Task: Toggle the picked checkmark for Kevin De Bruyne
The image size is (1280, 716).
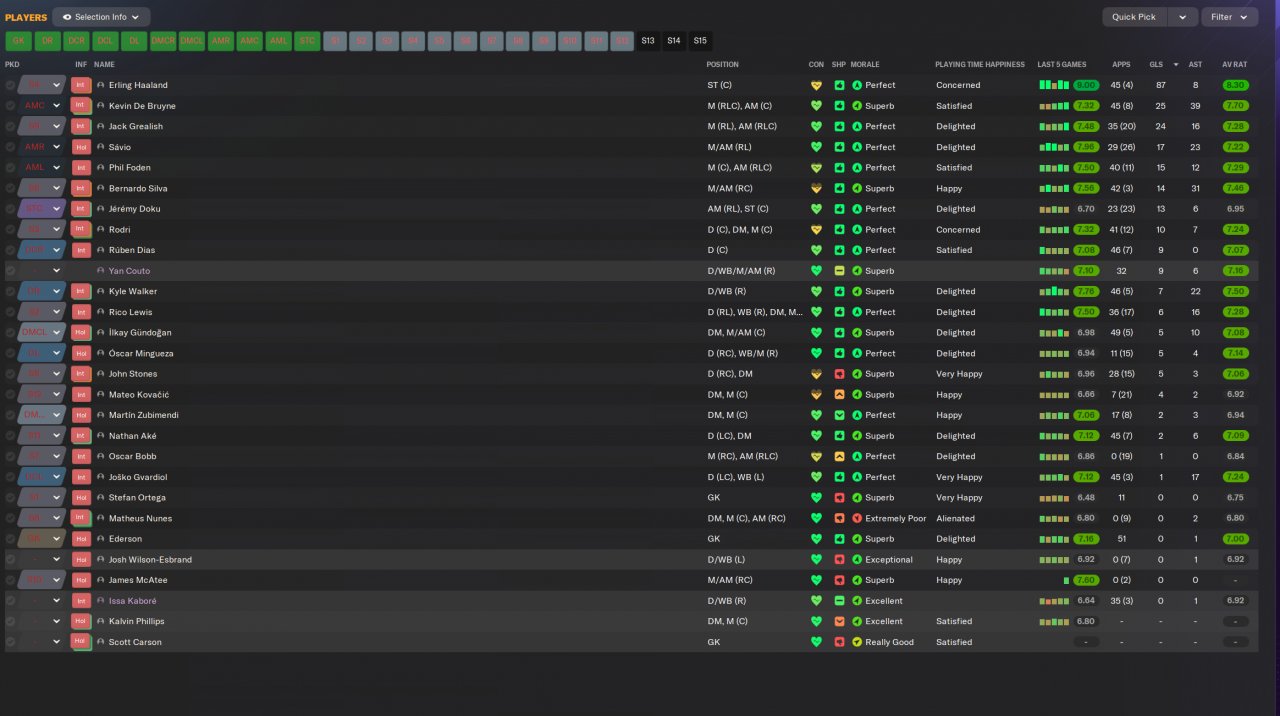Action: pos(10,106)
